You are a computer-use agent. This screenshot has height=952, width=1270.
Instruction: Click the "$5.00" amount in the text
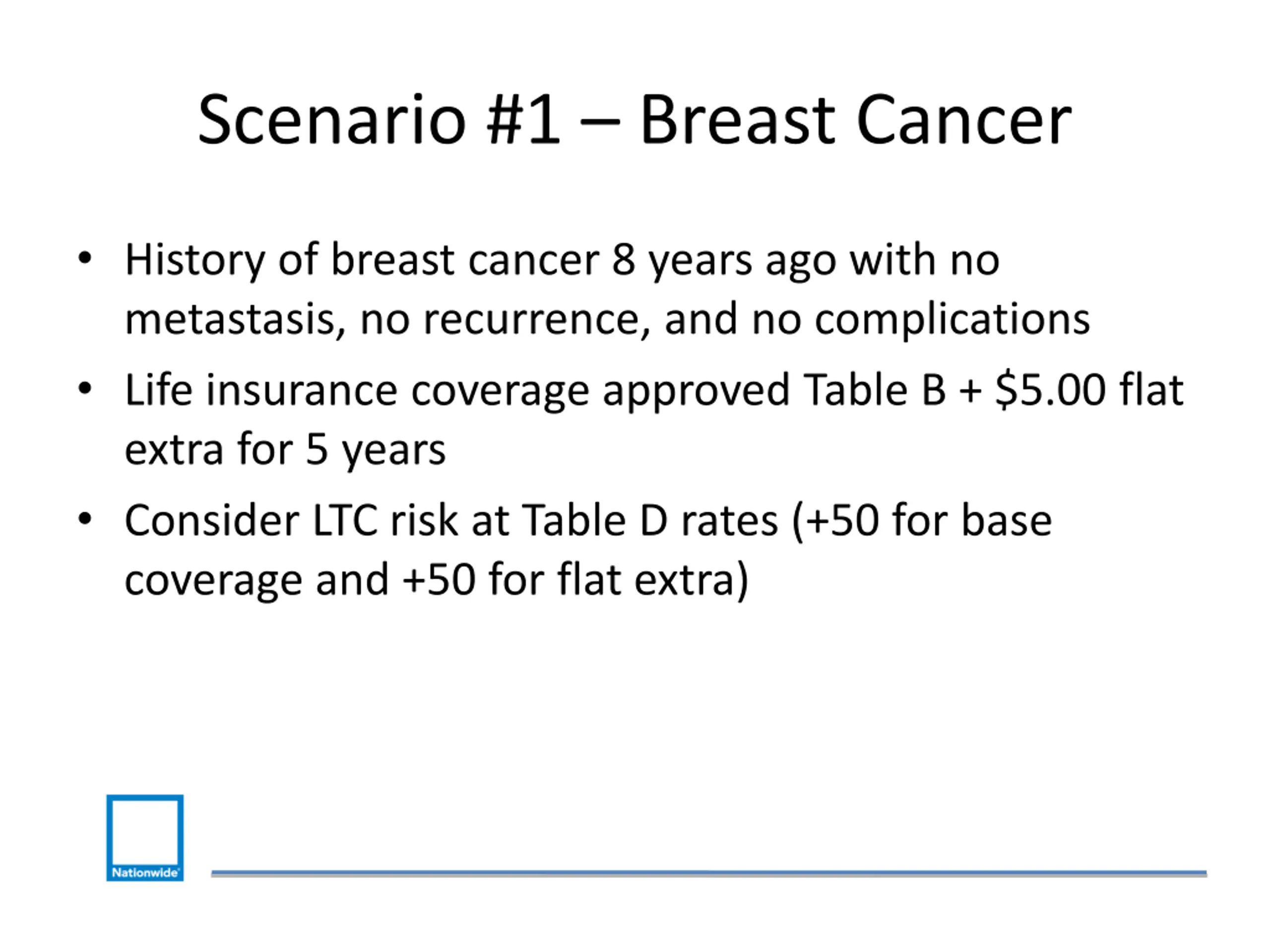(1050, 390)
